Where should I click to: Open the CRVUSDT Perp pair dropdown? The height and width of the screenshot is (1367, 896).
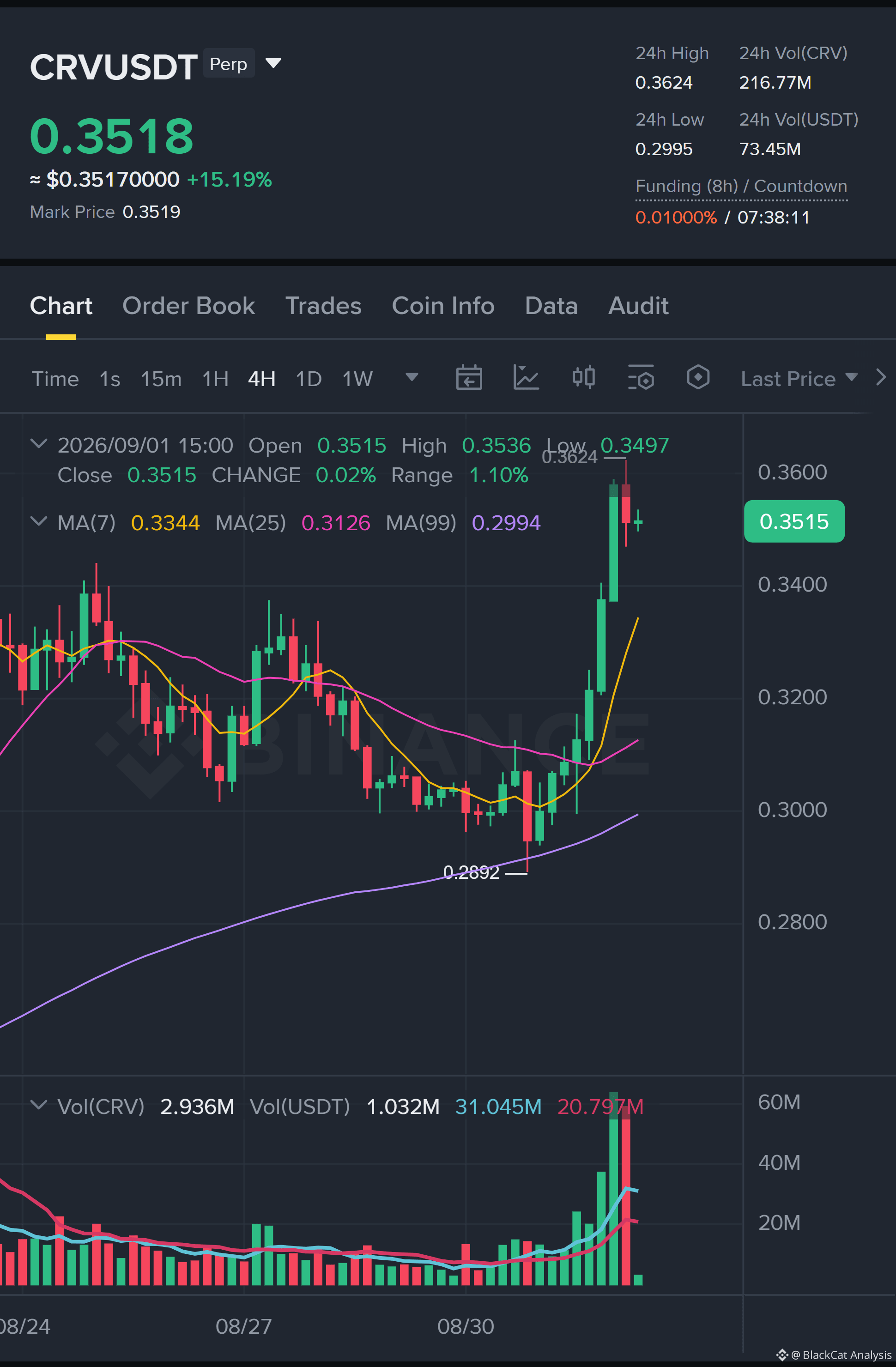tap(273, 63)
